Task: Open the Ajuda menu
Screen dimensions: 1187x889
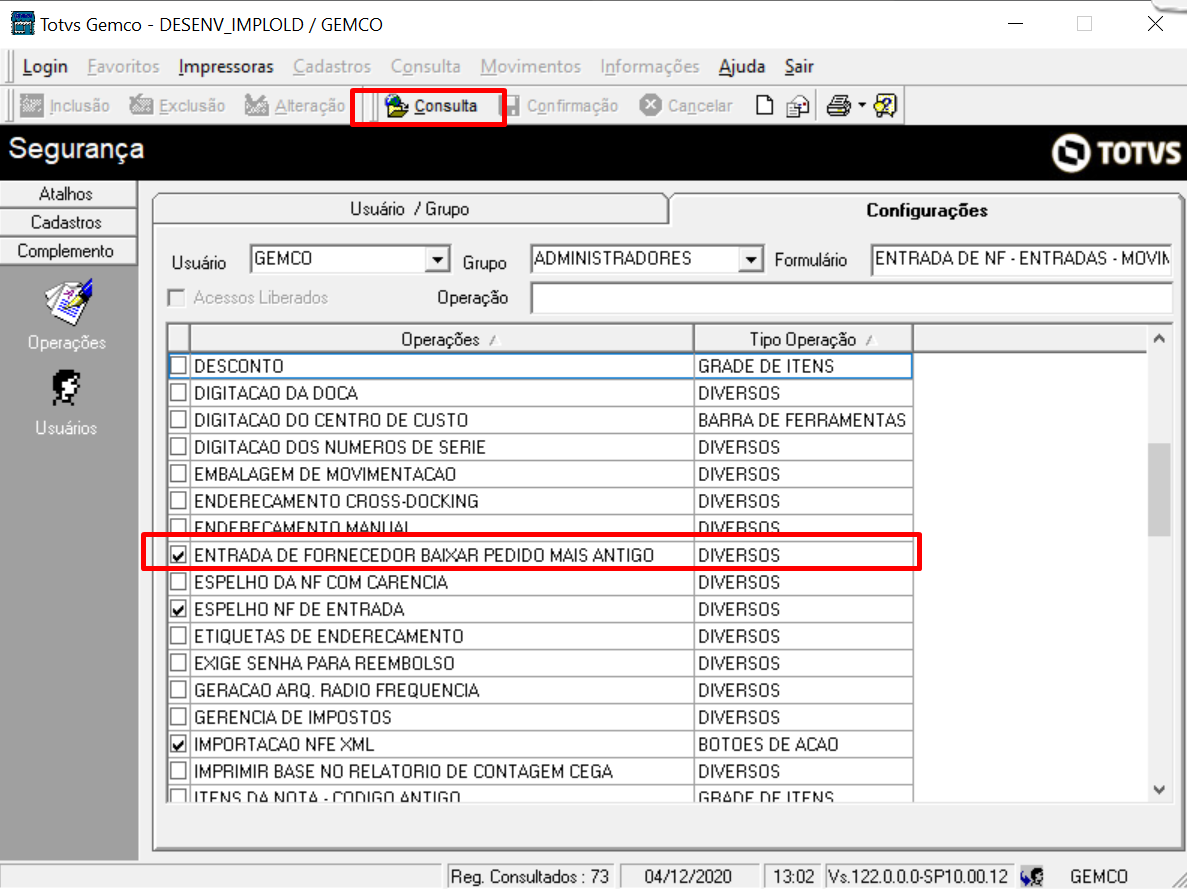Action: point(742,67)
